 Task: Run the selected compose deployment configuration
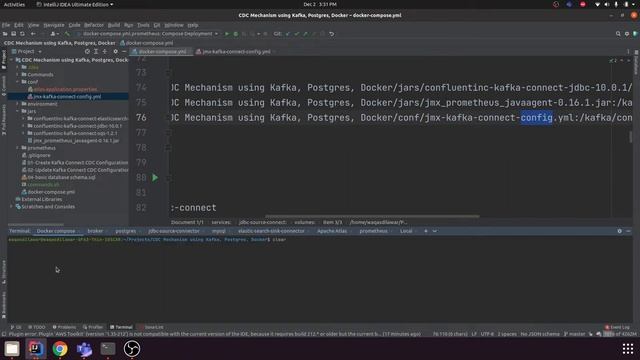(x=227, y=34)
